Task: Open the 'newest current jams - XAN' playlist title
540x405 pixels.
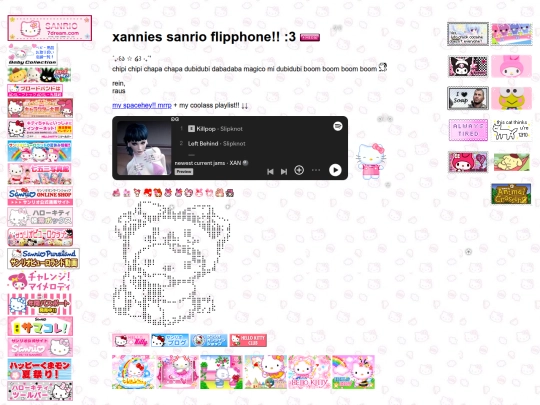Action: 208,163
